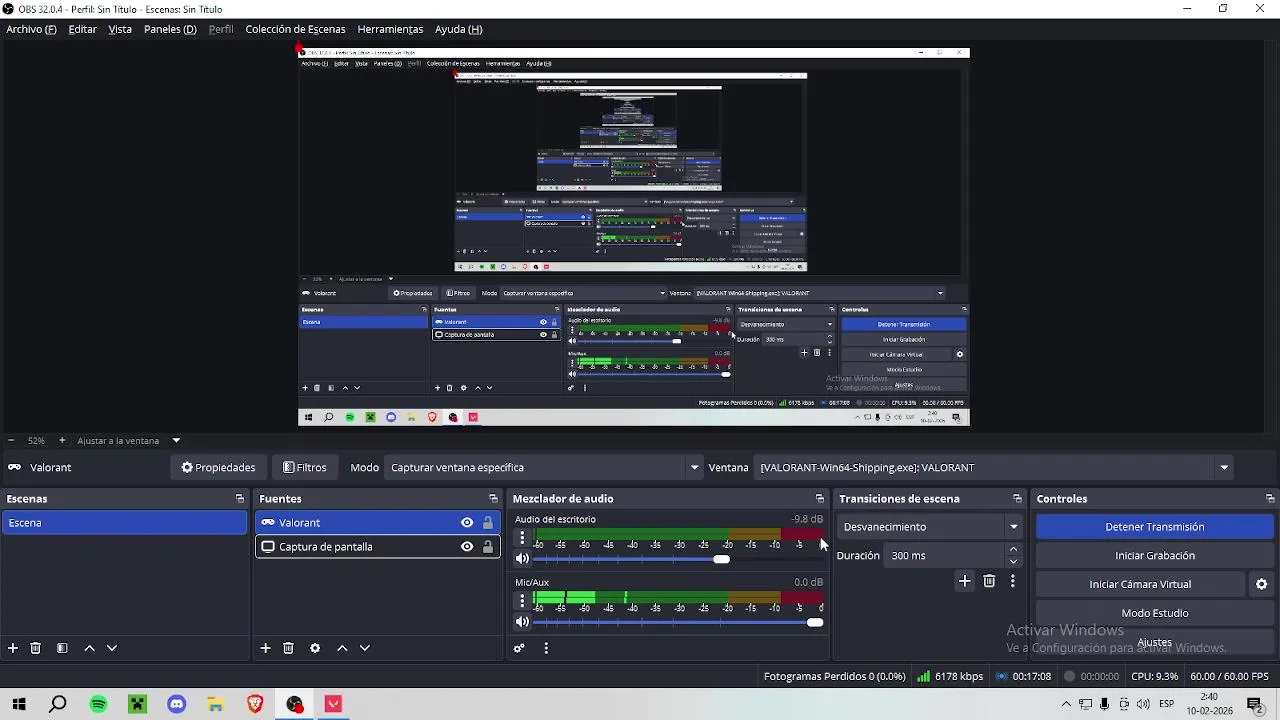Increase transition duration with up arrow
Image resolution: width=1280 pixels, height=720 pixels.
point(1013,549)
